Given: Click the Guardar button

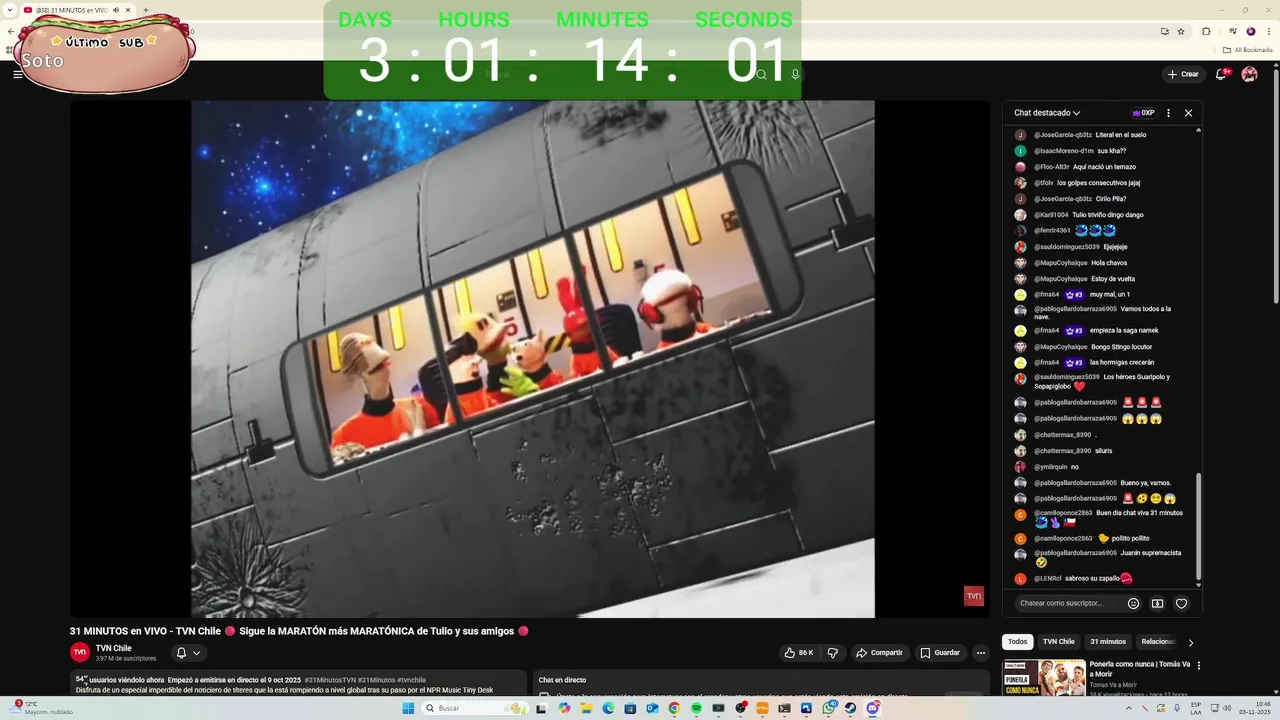Looking at the screenshot, I should 940,653.
